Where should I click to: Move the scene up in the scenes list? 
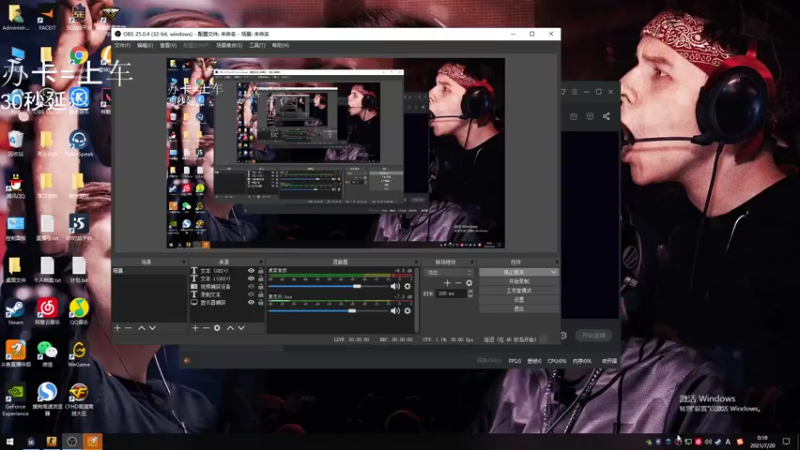click(x=141, y=328)
